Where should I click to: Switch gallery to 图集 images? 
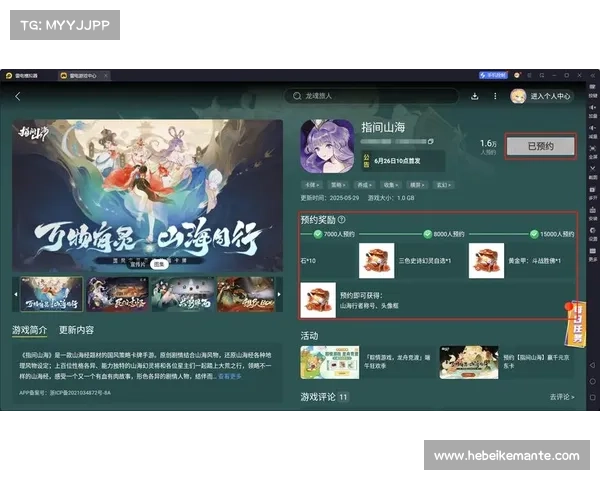[x=159, y=264]
